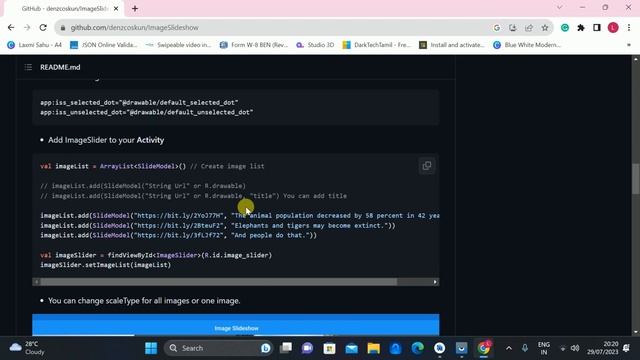Screen dimensions: 640x360
Task: Close the GitHub ImageSlideshow tab
Action: point(116,9)
